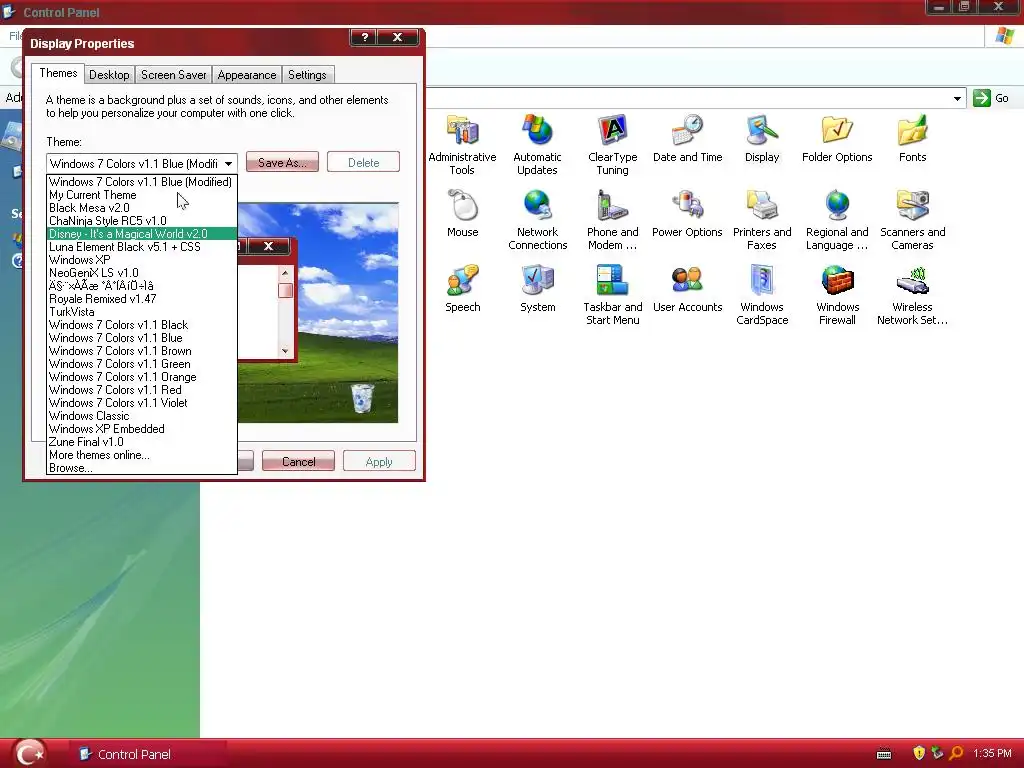The width and height of the screenshot is (1024, 768).
Task: Open Folder Options icon
Action: [837, 130]
